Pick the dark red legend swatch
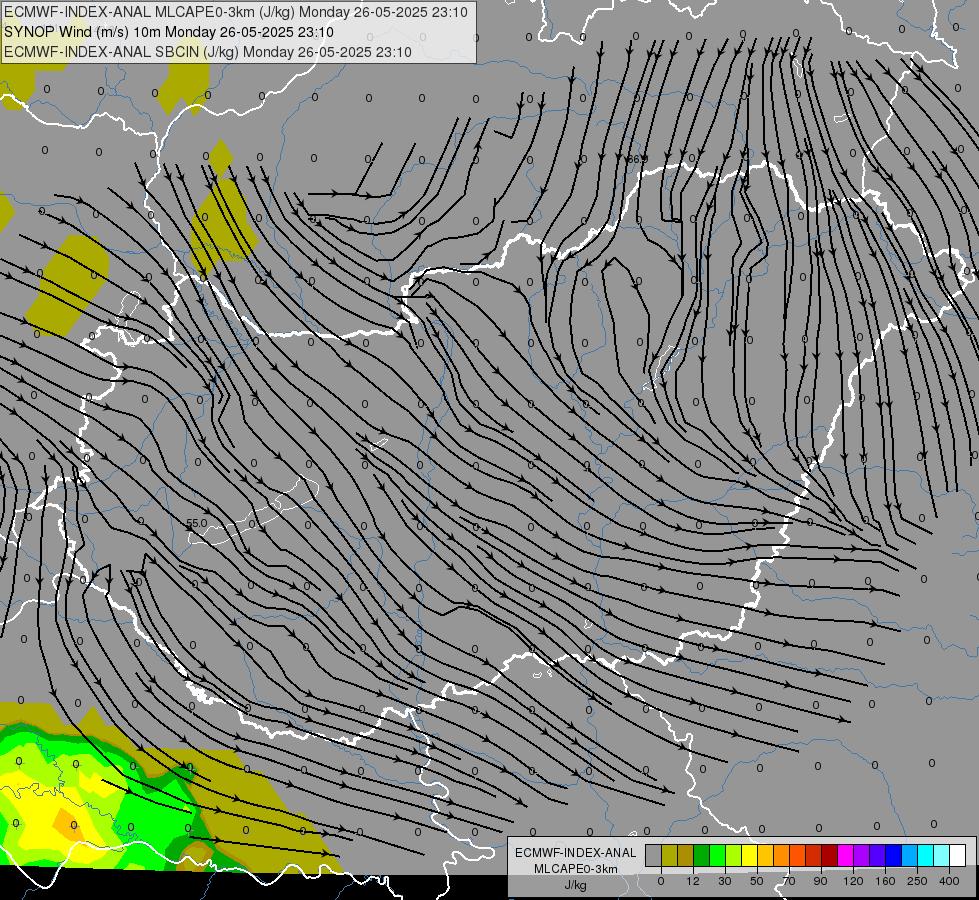The image size is (979, 900). pyautogui.click(x=829, y=855)
